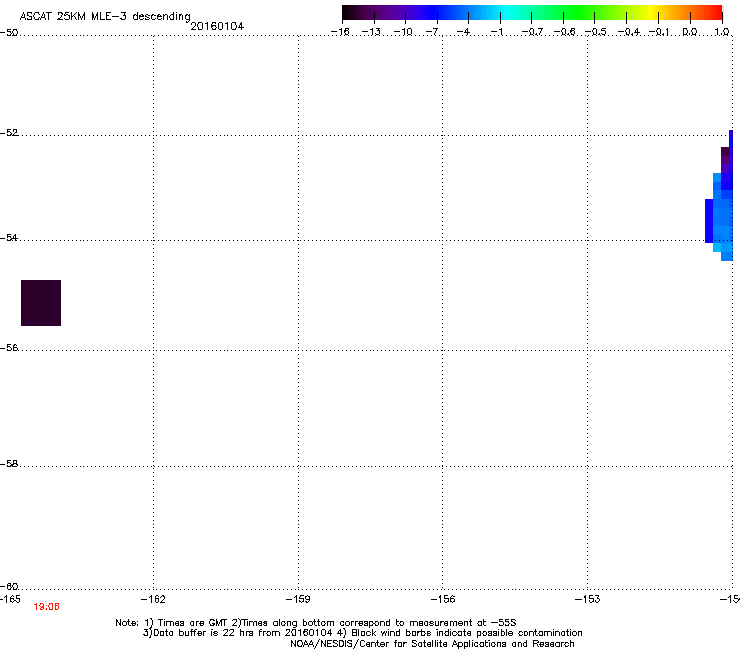Click the longitude label -165
Image resolution: width=740 pixels, height=650 pixels.
[10, 599]
